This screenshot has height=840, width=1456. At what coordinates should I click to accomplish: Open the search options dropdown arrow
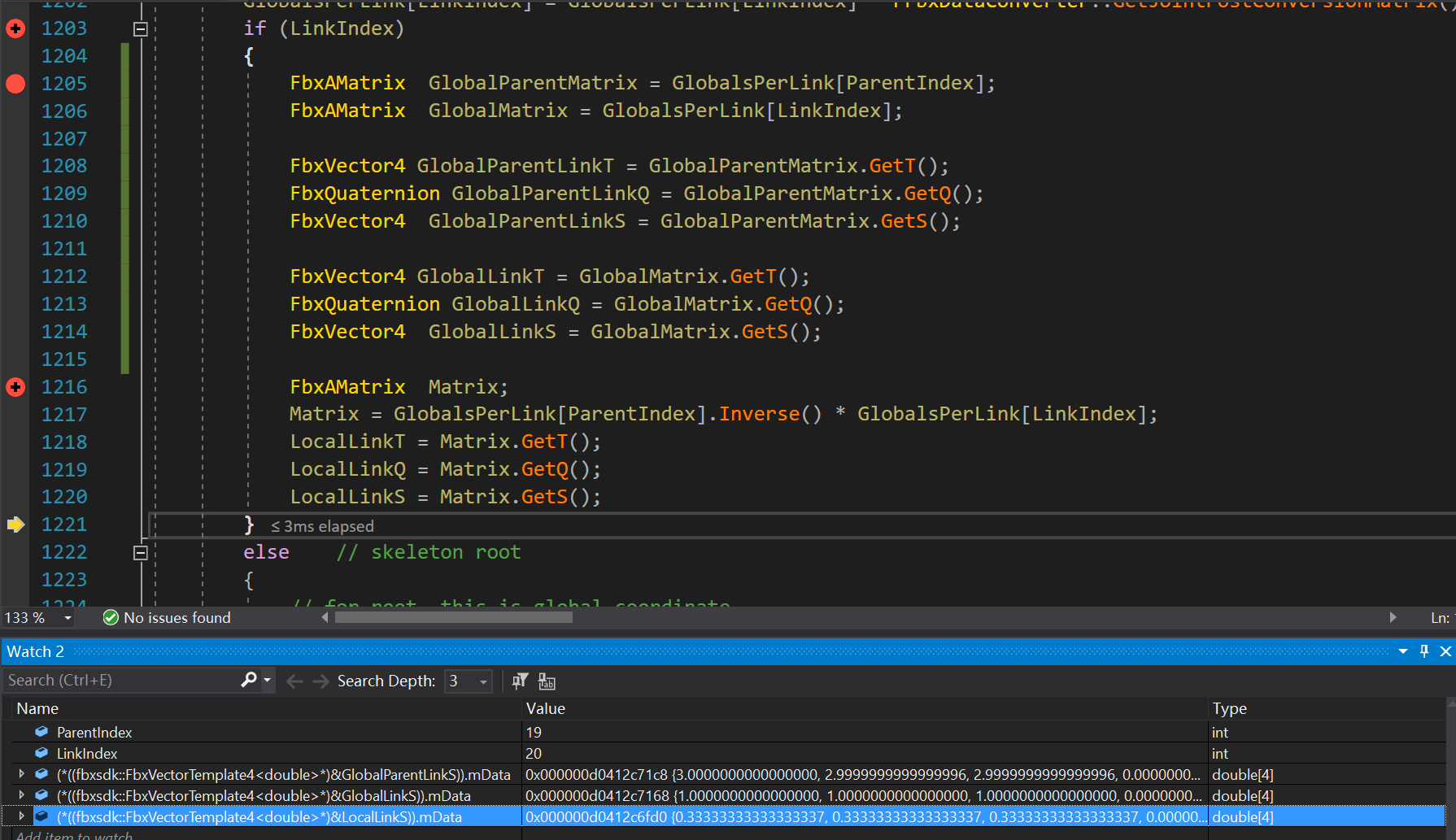click(267, 680)
